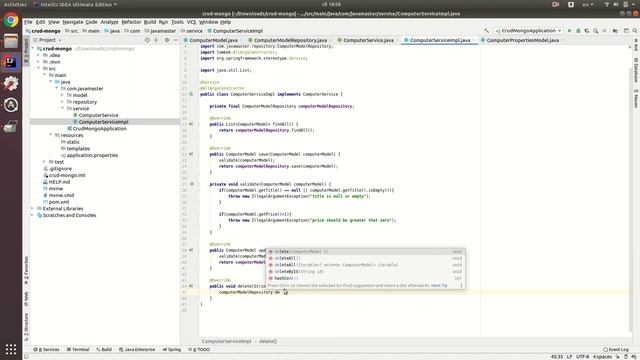Open the TODO tool window button
The image size is (640, 360).
[199, 349]
